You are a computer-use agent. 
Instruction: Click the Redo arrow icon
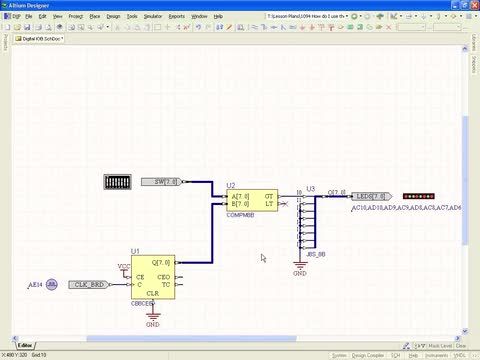pos(208,27)
